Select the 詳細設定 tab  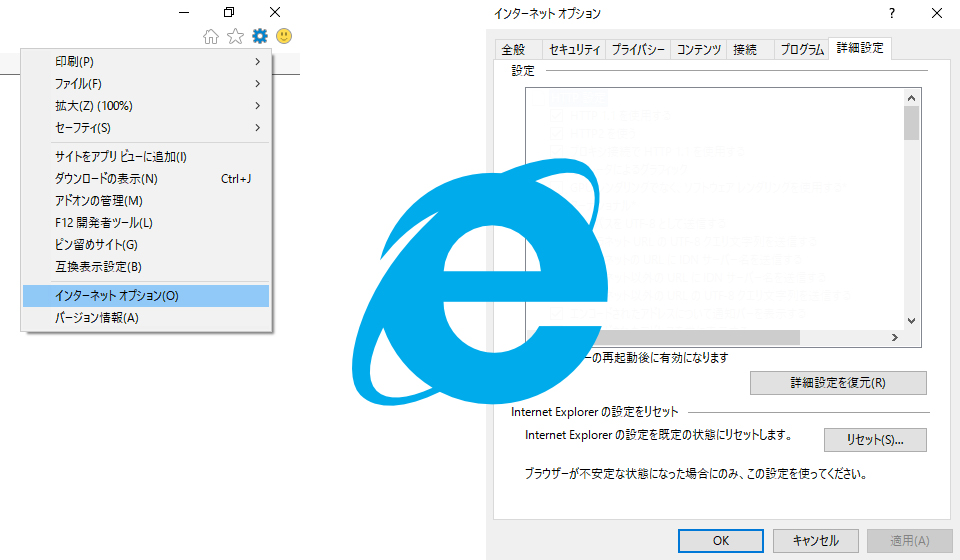click(x=860, y=48)
